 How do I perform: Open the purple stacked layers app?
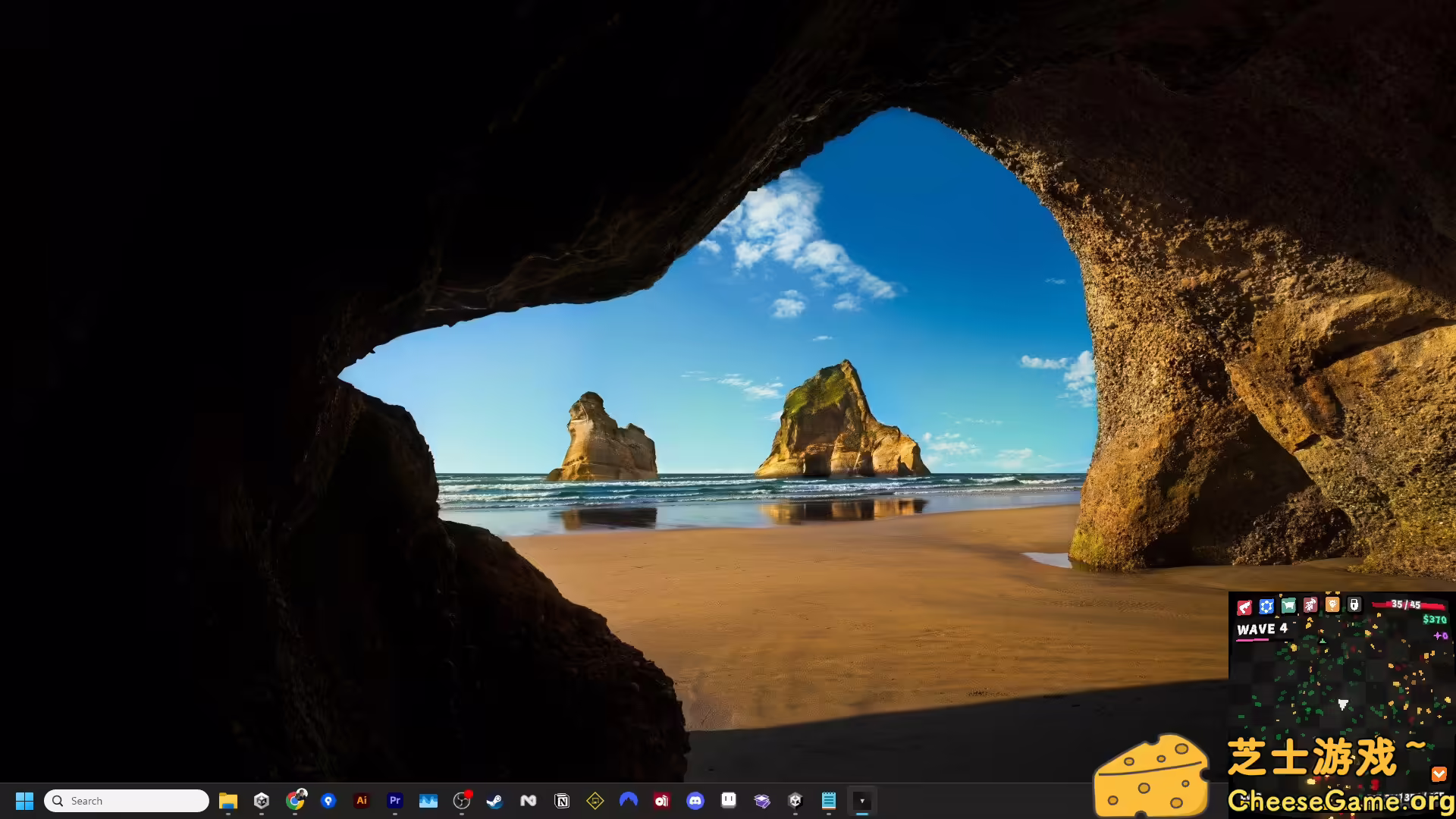[762, 801]
